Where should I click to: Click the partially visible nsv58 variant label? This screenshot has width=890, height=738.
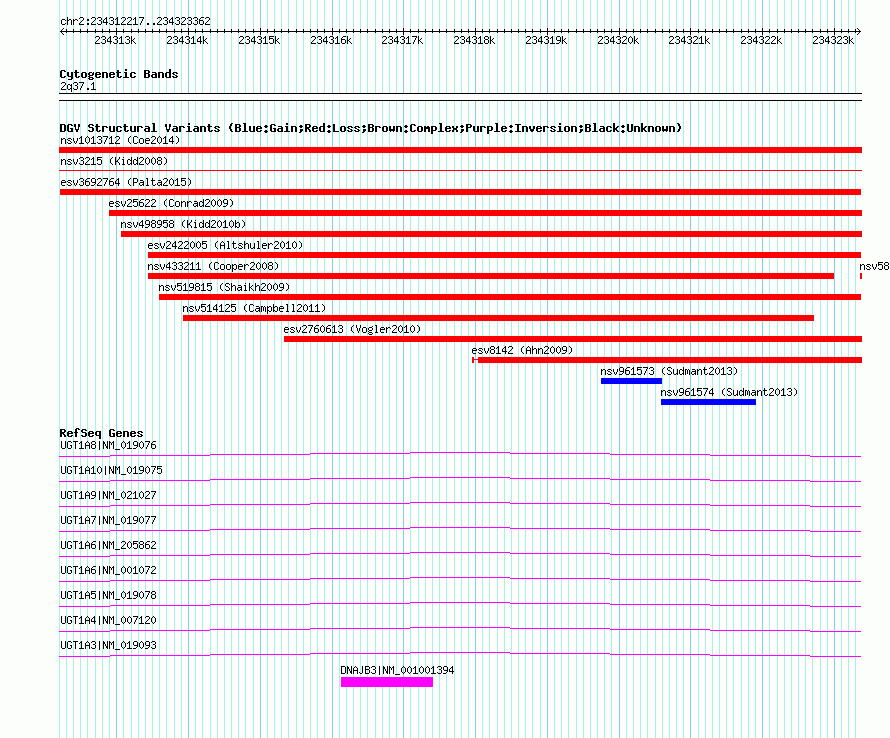tap(874, 266)
